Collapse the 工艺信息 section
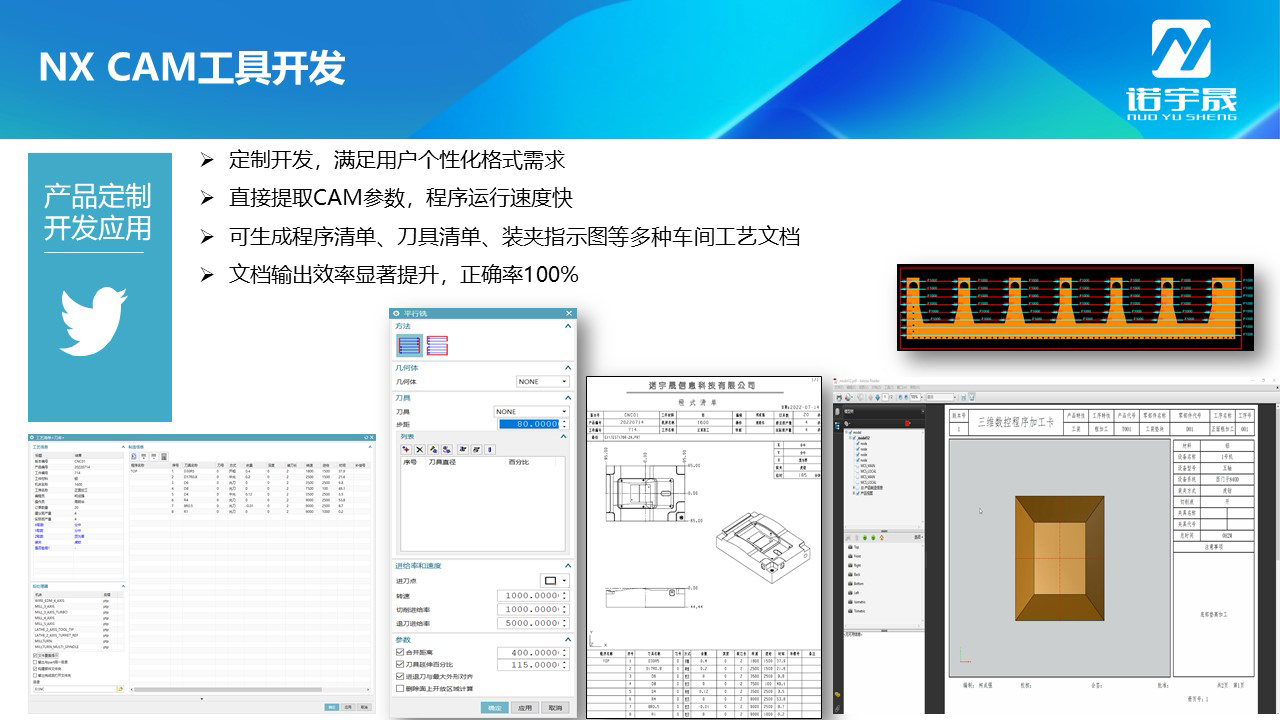 point(122,446)
